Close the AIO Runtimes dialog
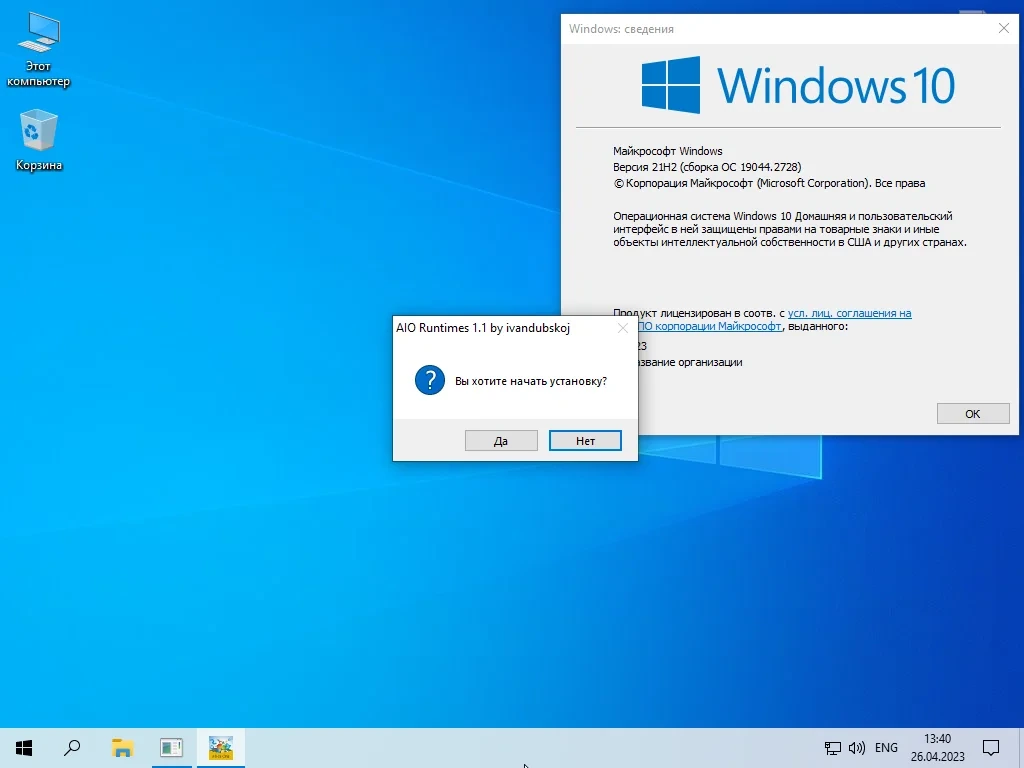Image resolution: width=1024 pixels, height=768 pixels. 623,328
